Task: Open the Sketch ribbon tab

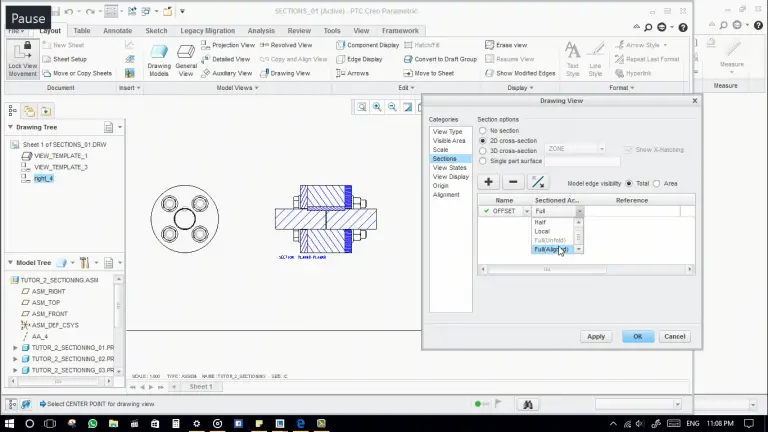Action: point(156,30)
